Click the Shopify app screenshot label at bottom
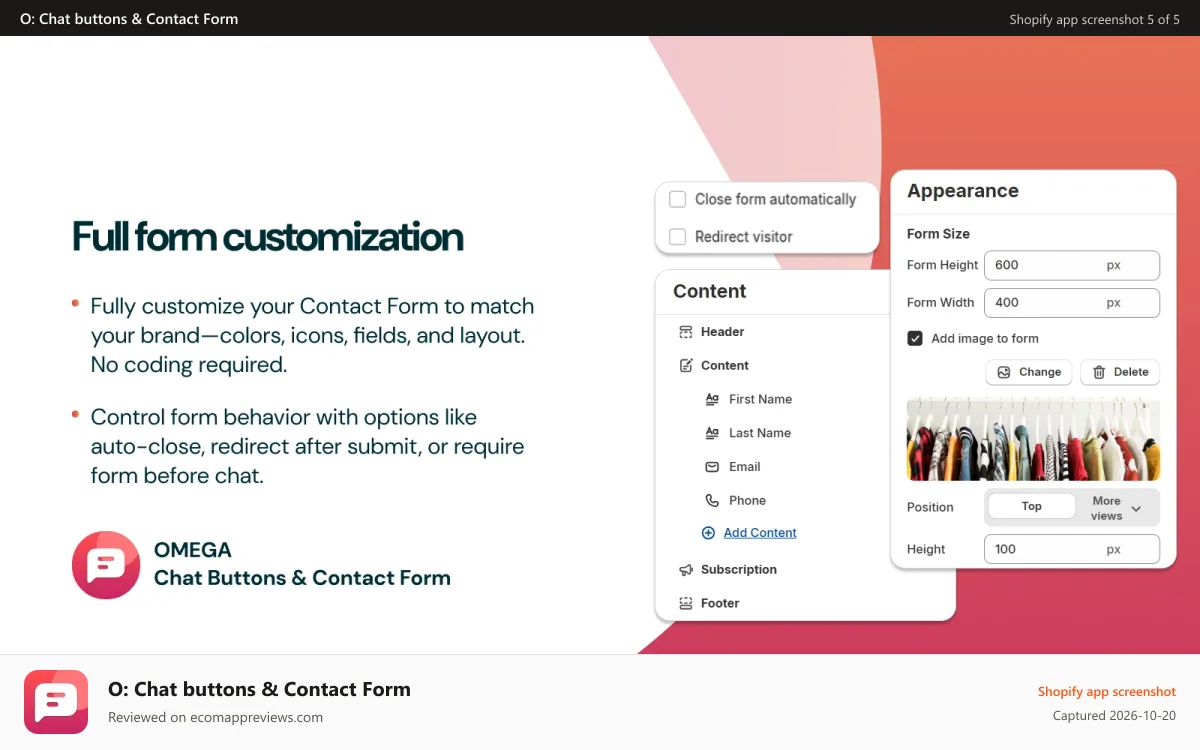 1107,692
